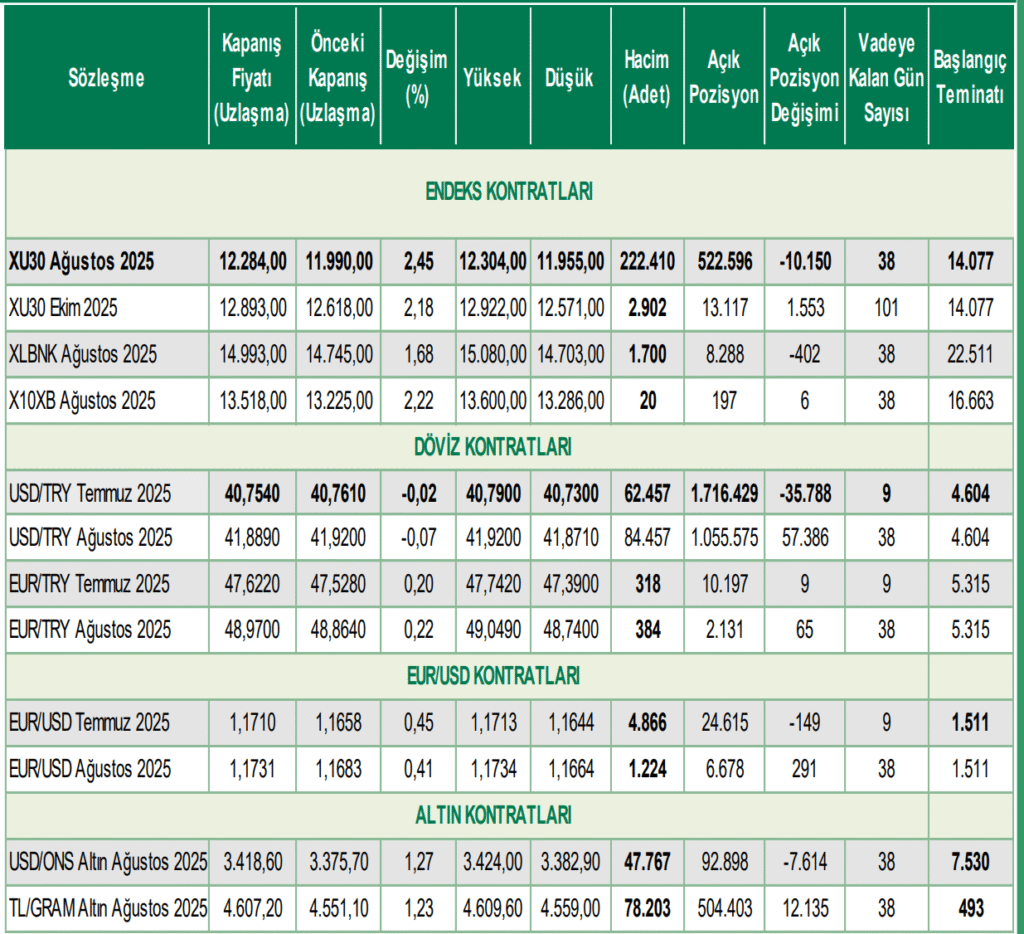
Task: Click the "Açık Pozisyon Değişimi" header
Action: pos(804,78)
